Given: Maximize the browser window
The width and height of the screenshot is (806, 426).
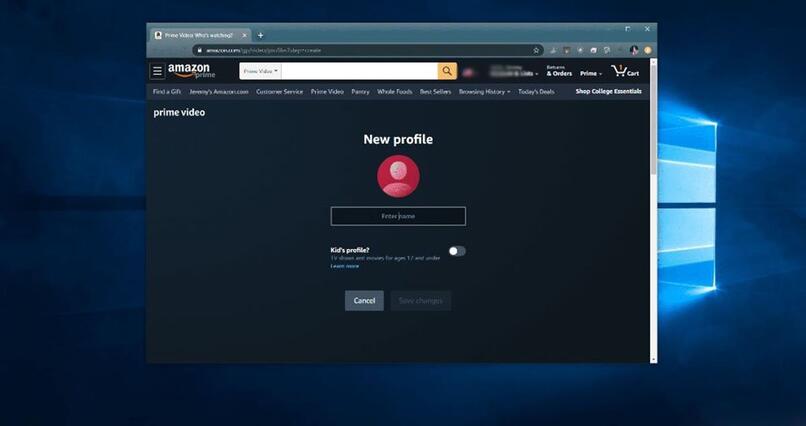Looking at the screenshot, I should pyautogui.click(x=628, y=29).
